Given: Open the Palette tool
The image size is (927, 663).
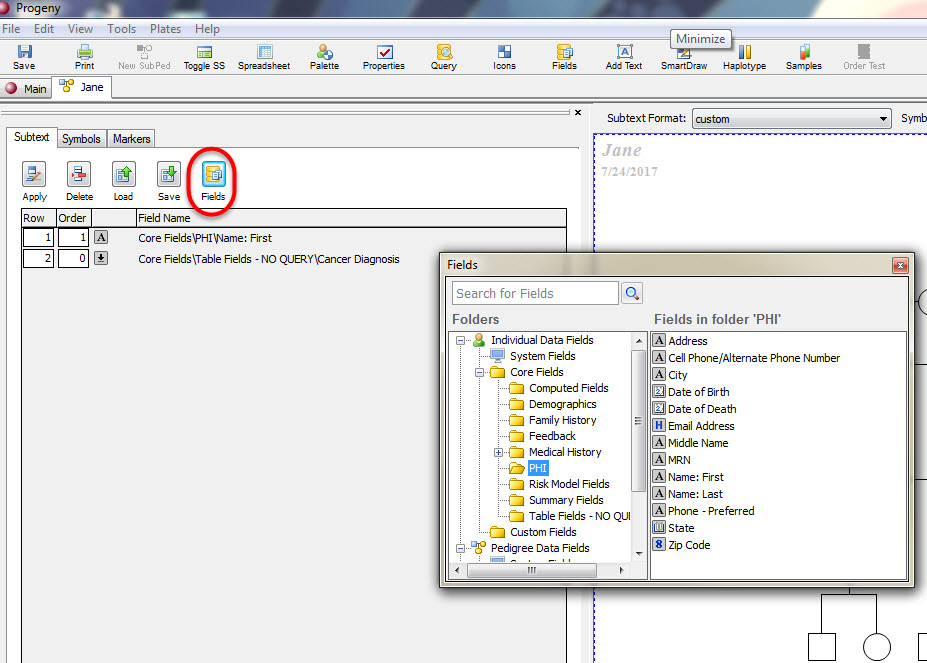Looking at the screenshot, I should 325,57.
